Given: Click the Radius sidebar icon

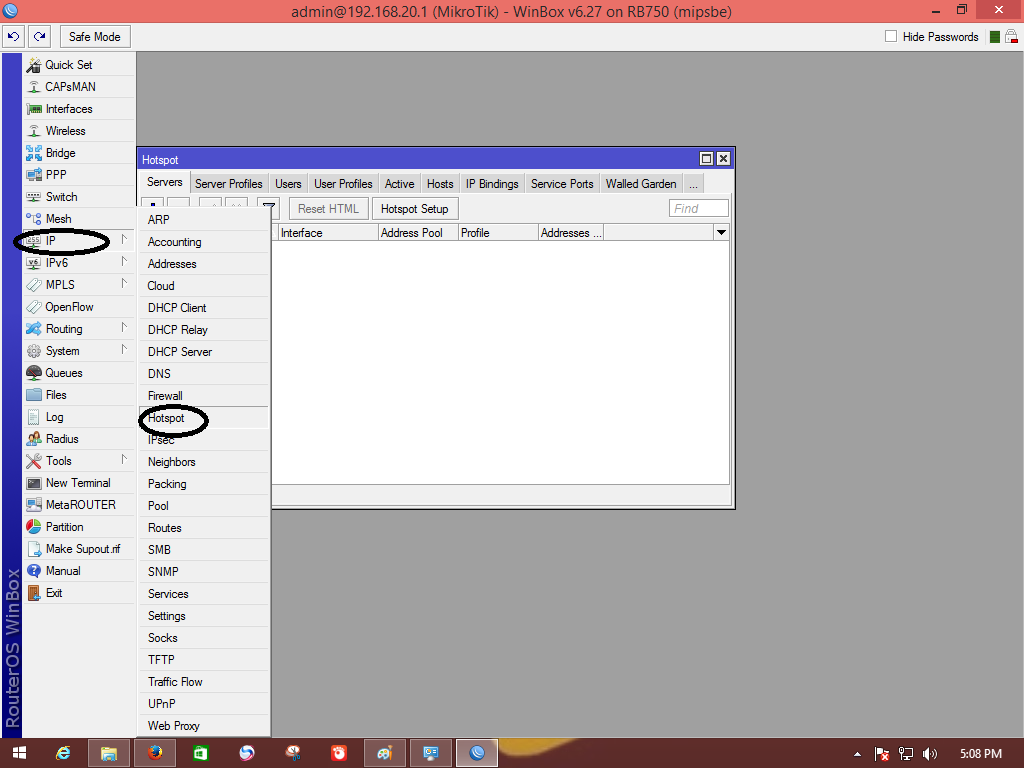Looking at the screenshot, I should (34, 439).
